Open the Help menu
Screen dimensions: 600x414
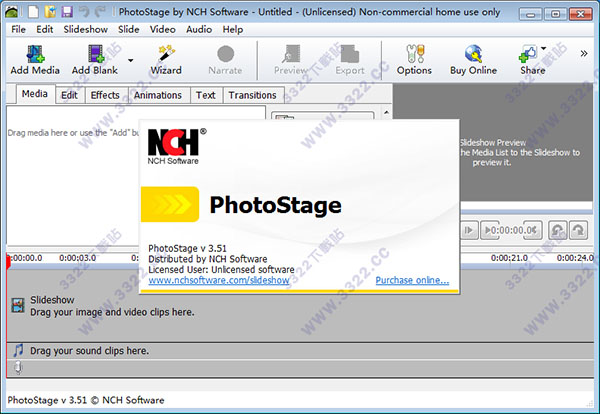(x=233, y=29)
